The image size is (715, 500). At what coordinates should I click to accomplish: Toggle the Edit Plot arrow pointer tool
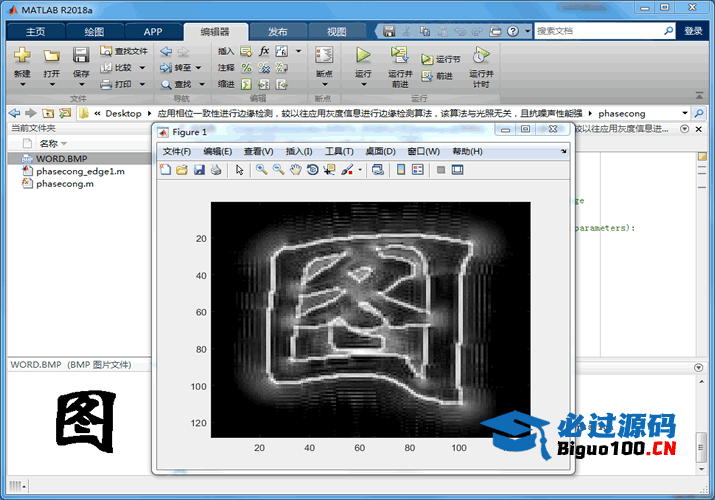coord(239,170)
